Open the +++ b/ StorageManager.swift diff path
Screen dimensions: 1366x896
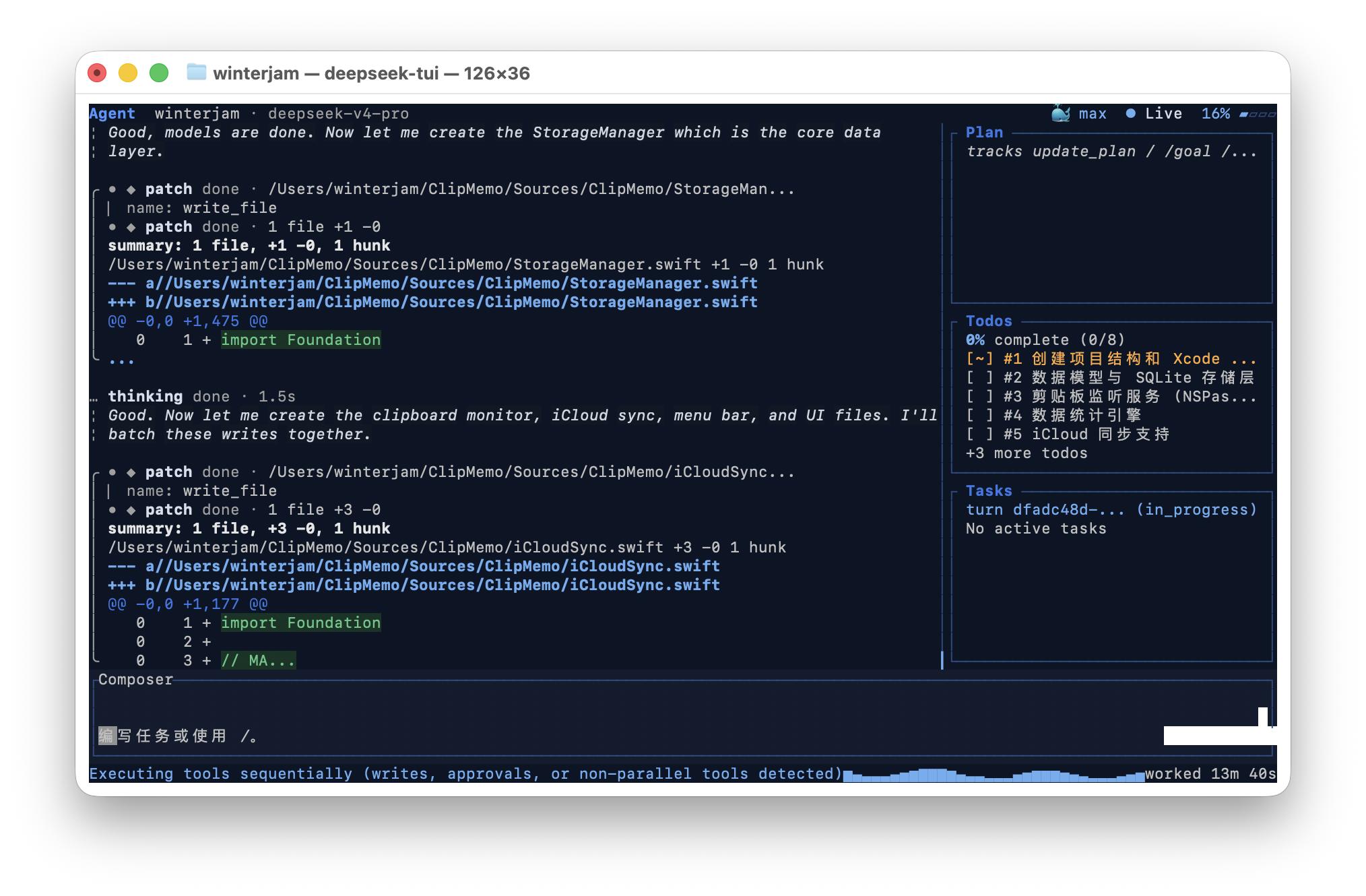tap(432, 302)
